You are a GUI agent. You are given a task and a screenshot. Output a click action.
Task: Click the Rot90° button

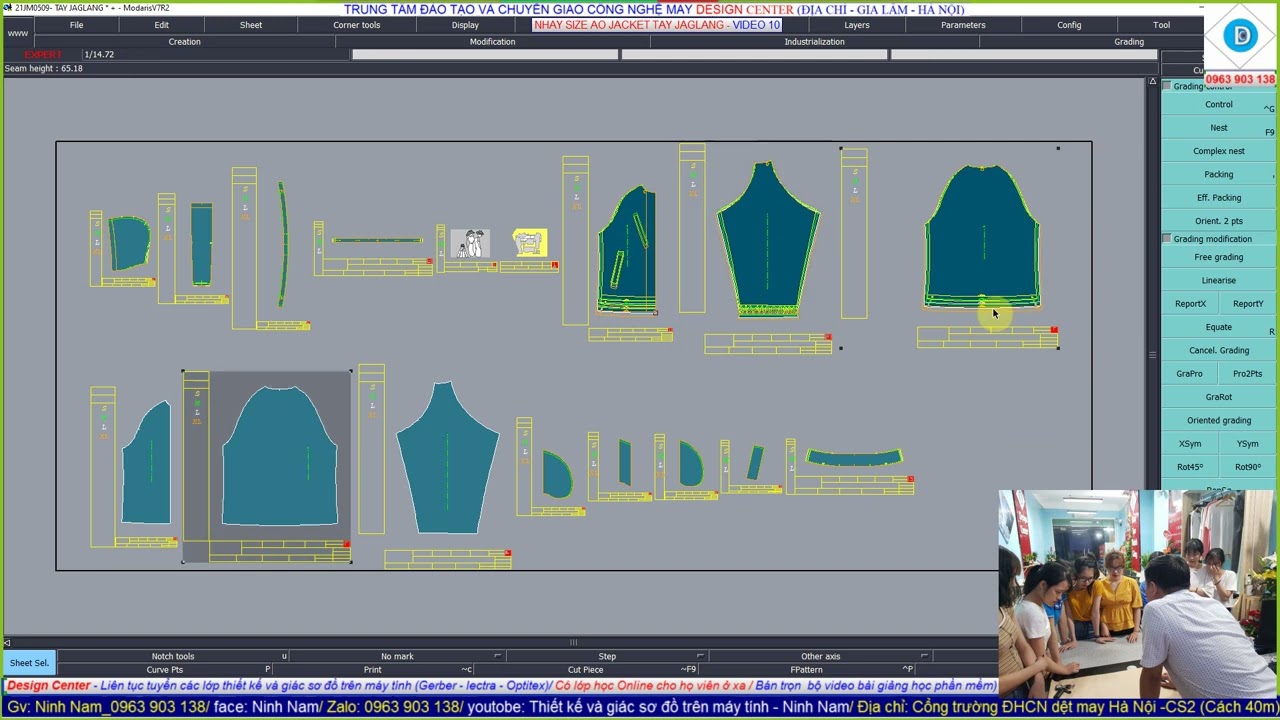coord(1247,467)
